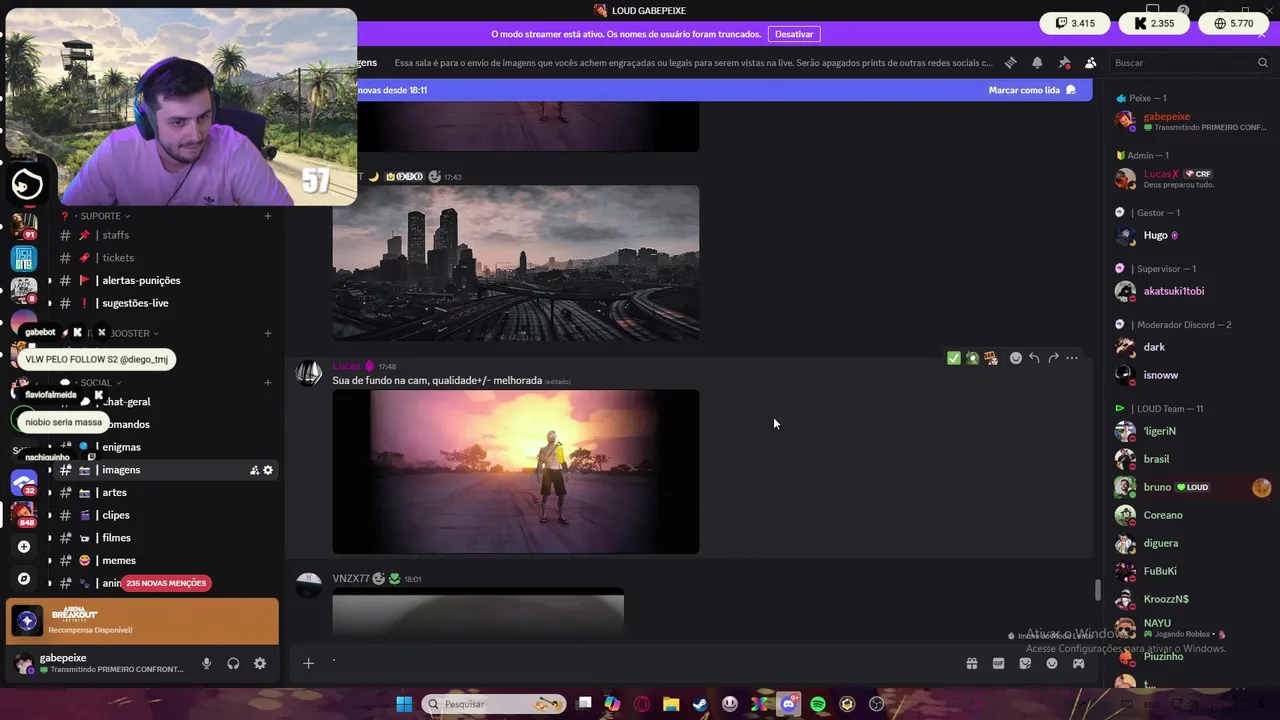Open imagens channel settings gear
This screenshot has width=1280, height=720.
click(x=267, y=470)
